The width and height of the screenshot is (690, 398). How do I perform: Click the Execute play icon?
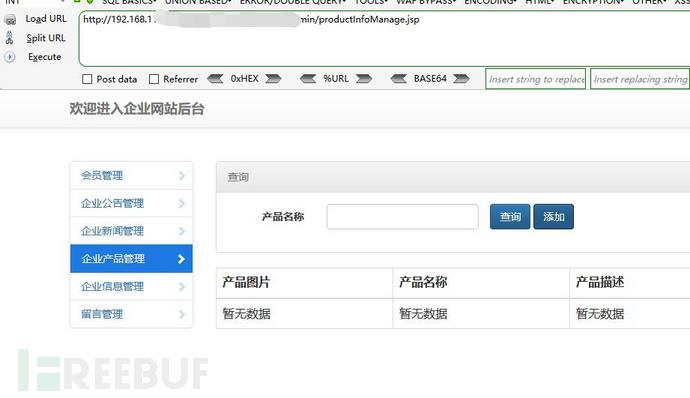[10, 57]
